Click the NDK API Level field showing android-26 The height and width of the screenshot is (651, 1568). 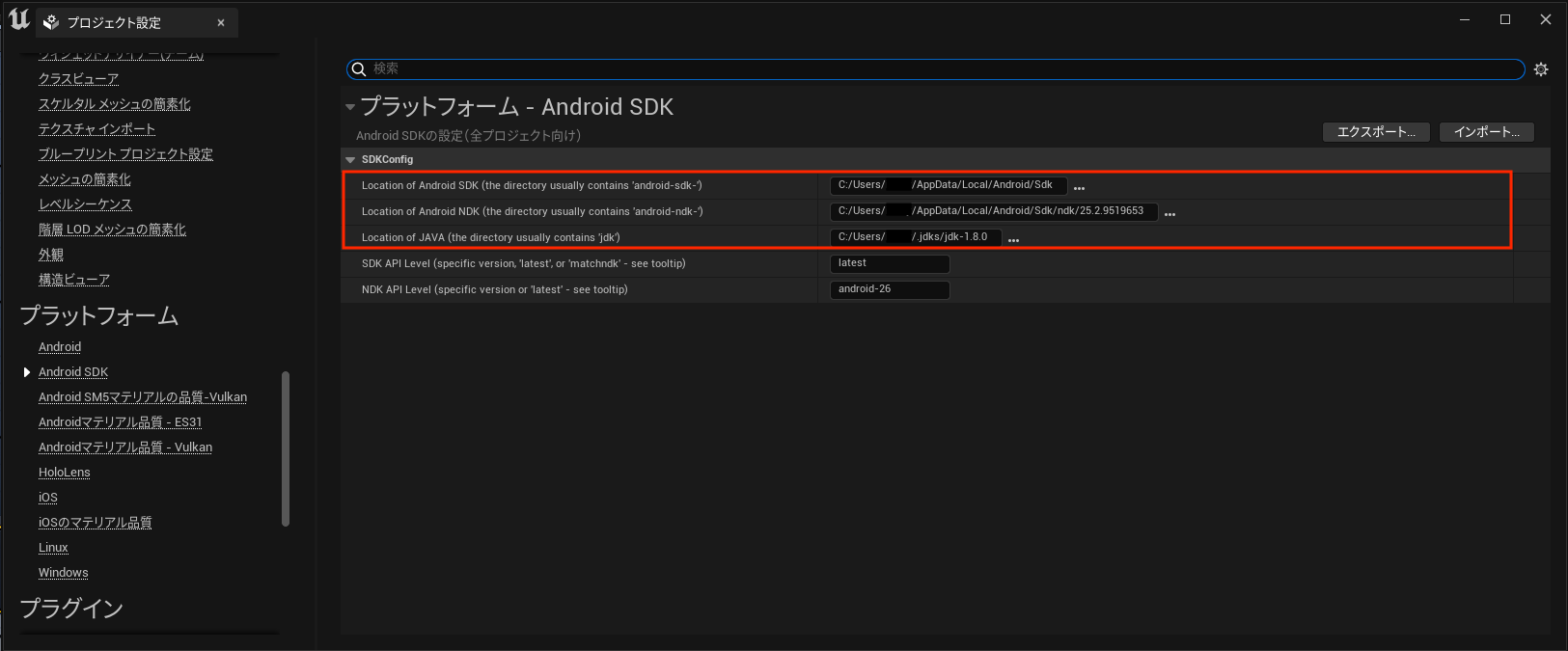(890, 289)
